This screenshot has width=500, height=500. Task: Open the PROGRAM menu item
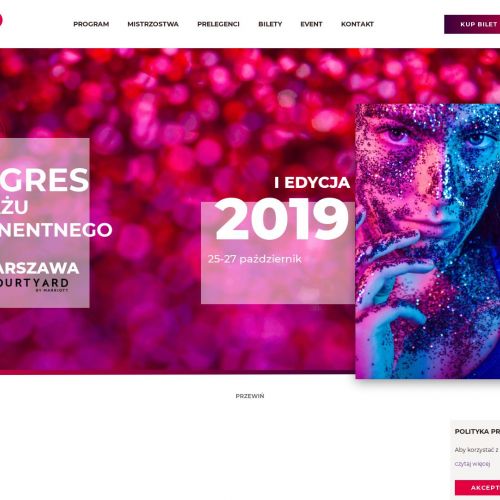tap(91, 24)
